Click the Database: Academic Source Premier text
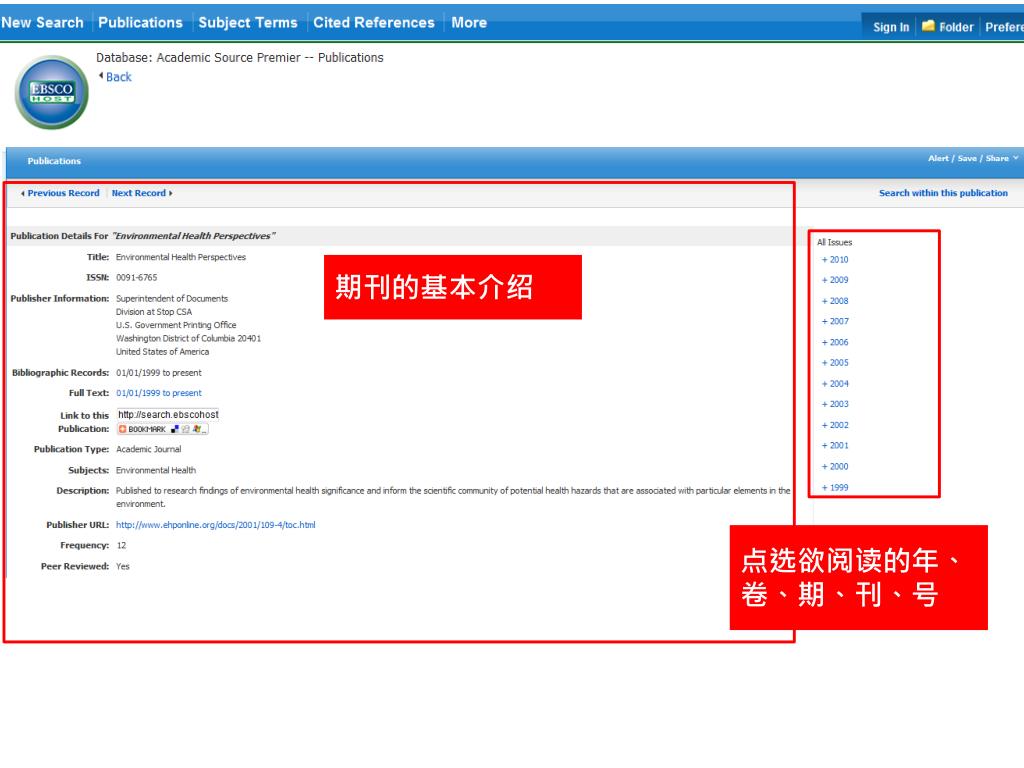Viewport: 1024px width, 768px height. (240, 57)
